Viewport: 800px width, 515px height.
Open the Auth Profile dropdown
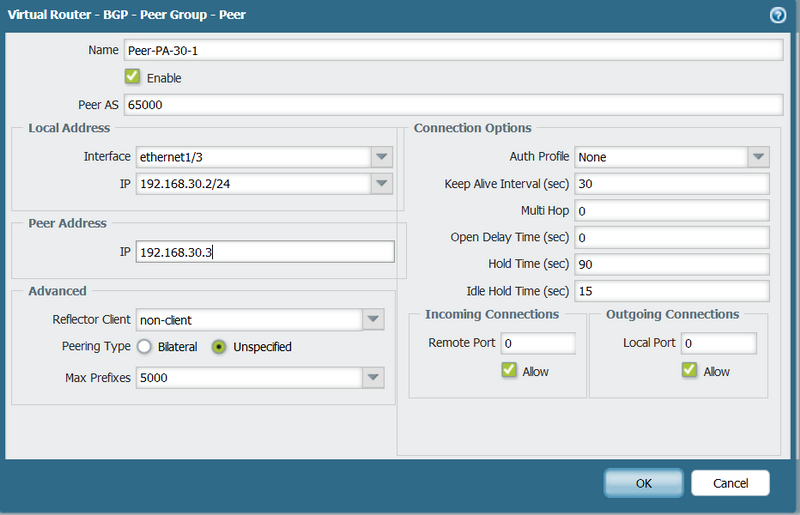pos(758,157)
